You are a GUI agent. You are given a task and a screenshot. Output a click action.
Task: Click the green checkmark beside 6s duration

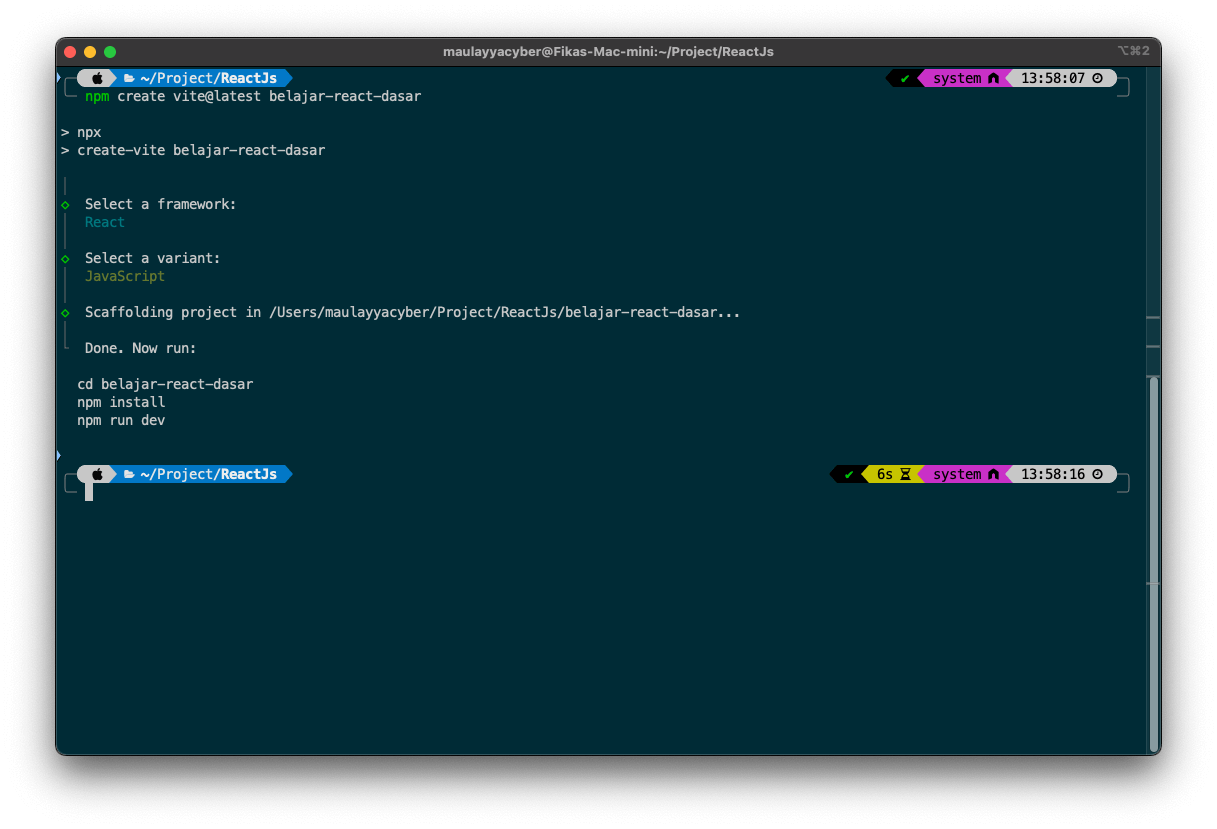[849, 474]
